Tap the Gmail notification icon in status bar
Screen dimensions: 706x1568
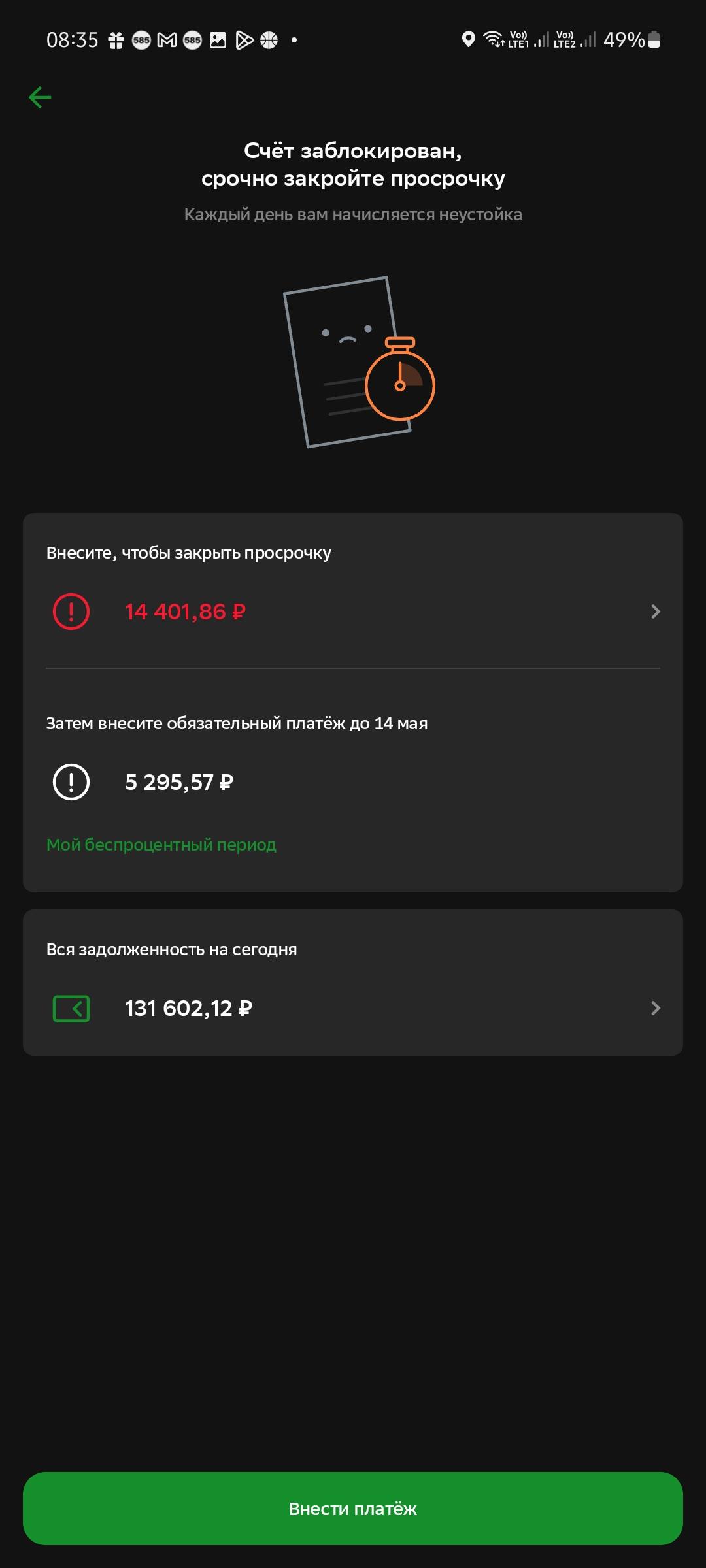click(167, 41)
